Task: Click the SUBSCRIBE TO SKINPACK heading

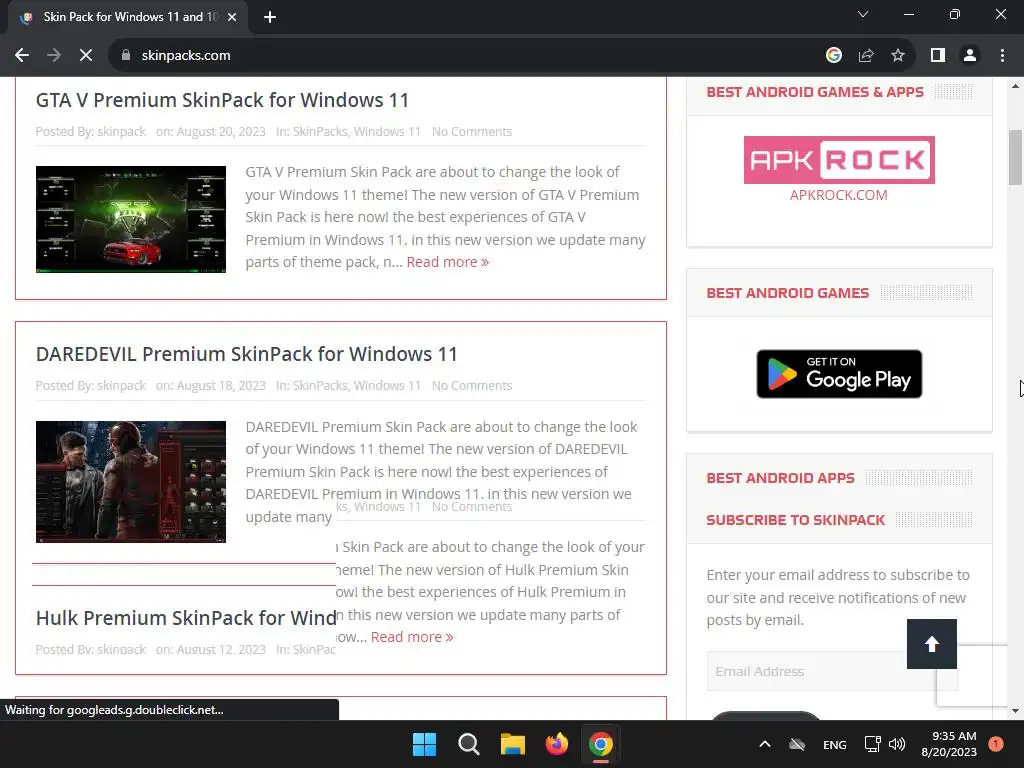Action: click(x=795, y=520)
